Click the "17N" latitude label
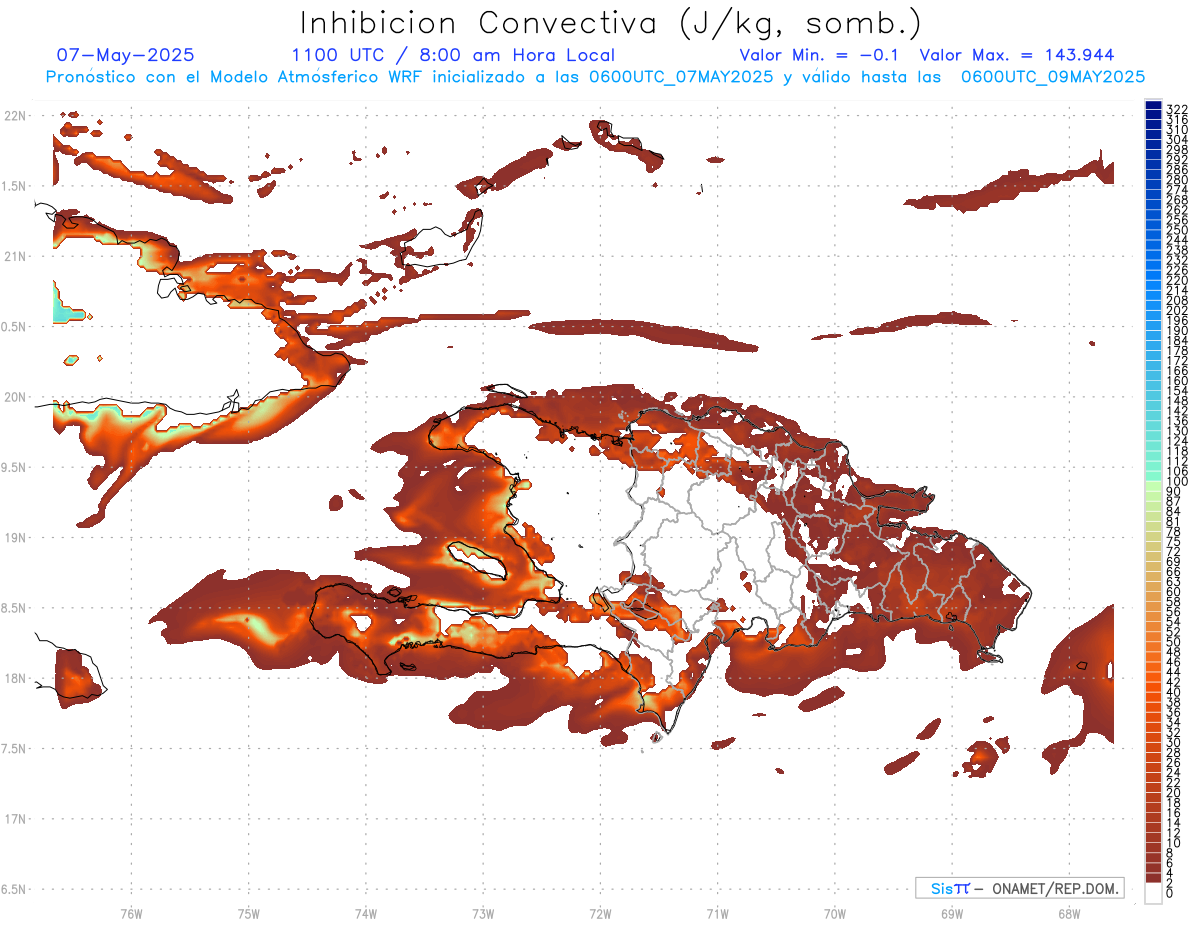 pyautogui.click(x=15, y=819)
